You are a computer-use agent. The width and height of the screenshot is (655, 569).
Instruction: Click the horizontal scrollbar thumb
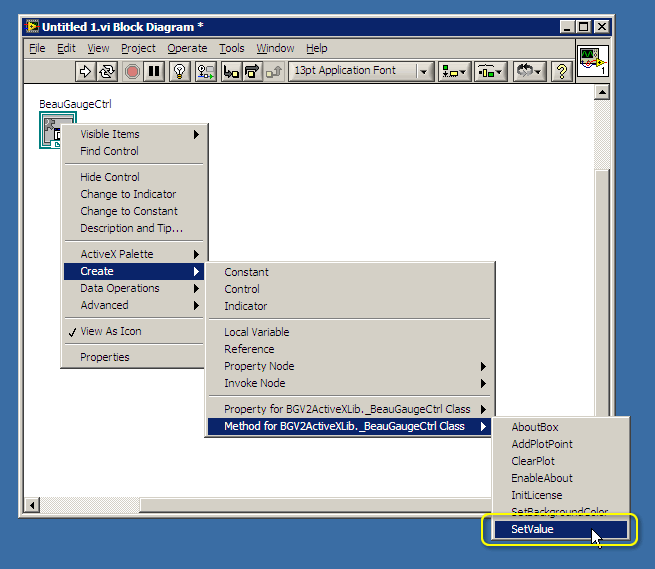click(315, 505)
